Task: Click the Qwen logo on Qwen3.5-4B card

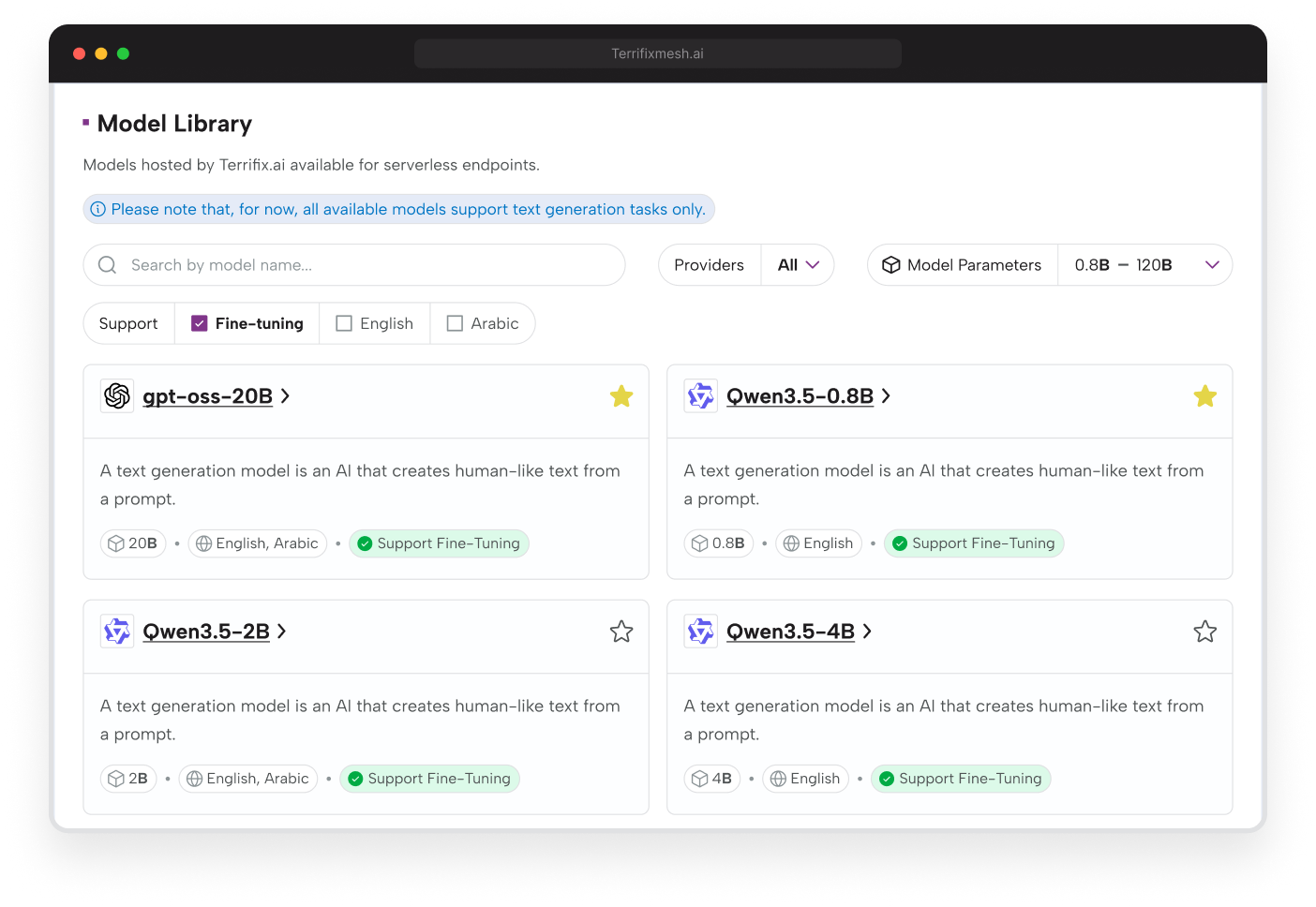Action: (701, 632)
